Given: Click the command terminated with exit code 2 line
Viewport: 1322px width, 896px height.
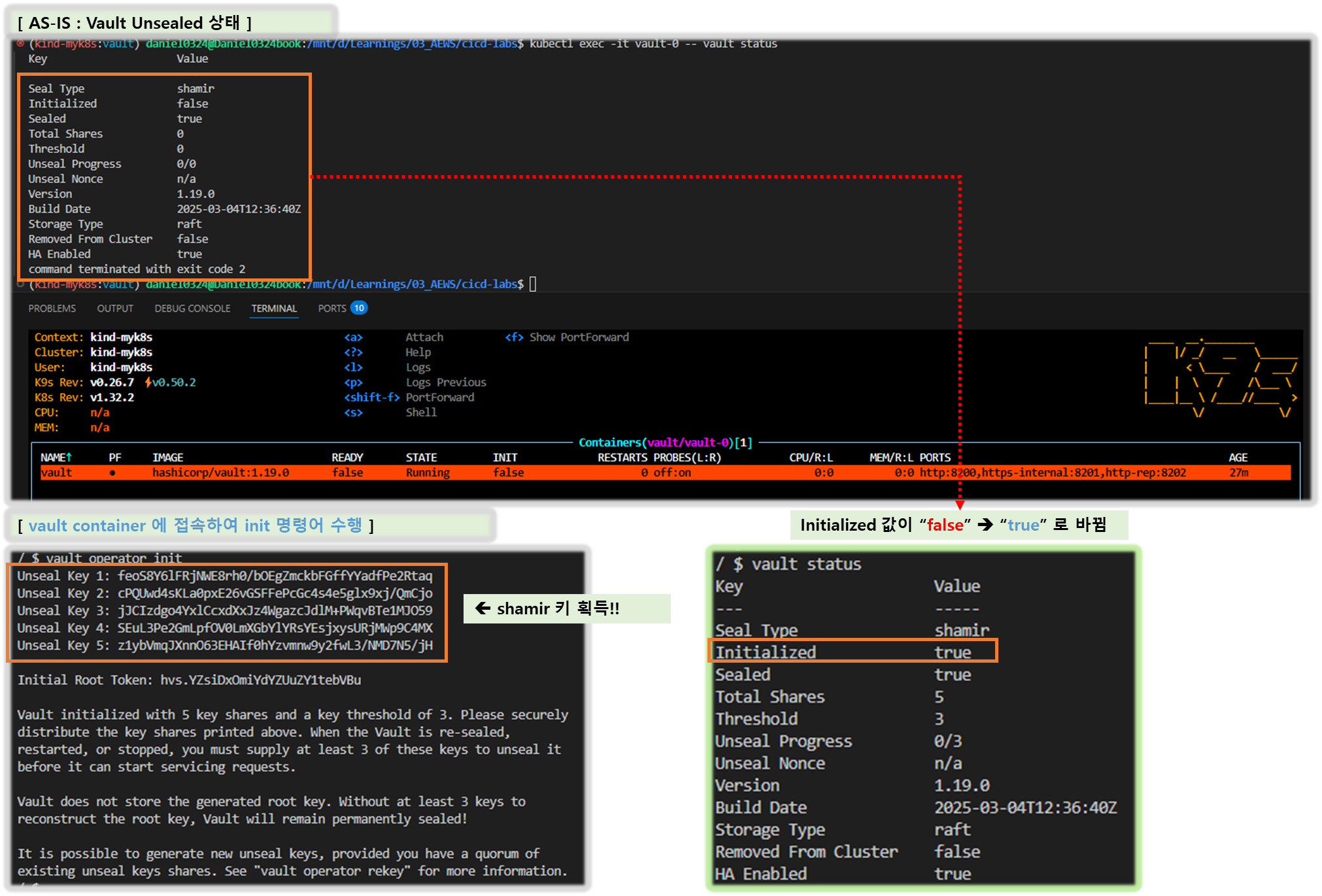Looking at the screenshot, I should pyautogui.click(x=137, y=269).
